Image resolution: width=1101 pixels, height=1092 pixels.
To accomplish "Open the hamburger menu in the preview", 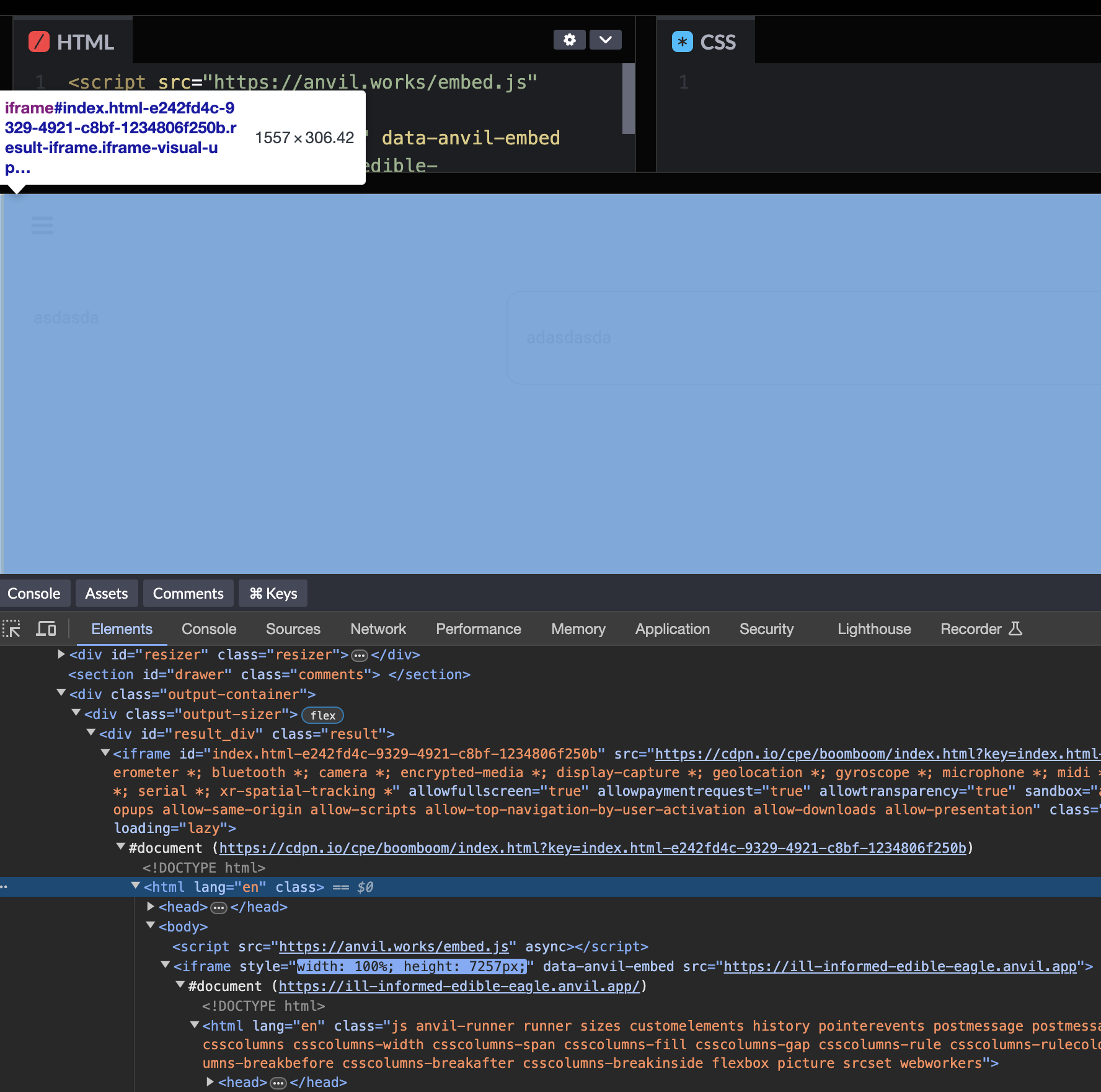I will (x=42, y=225).
